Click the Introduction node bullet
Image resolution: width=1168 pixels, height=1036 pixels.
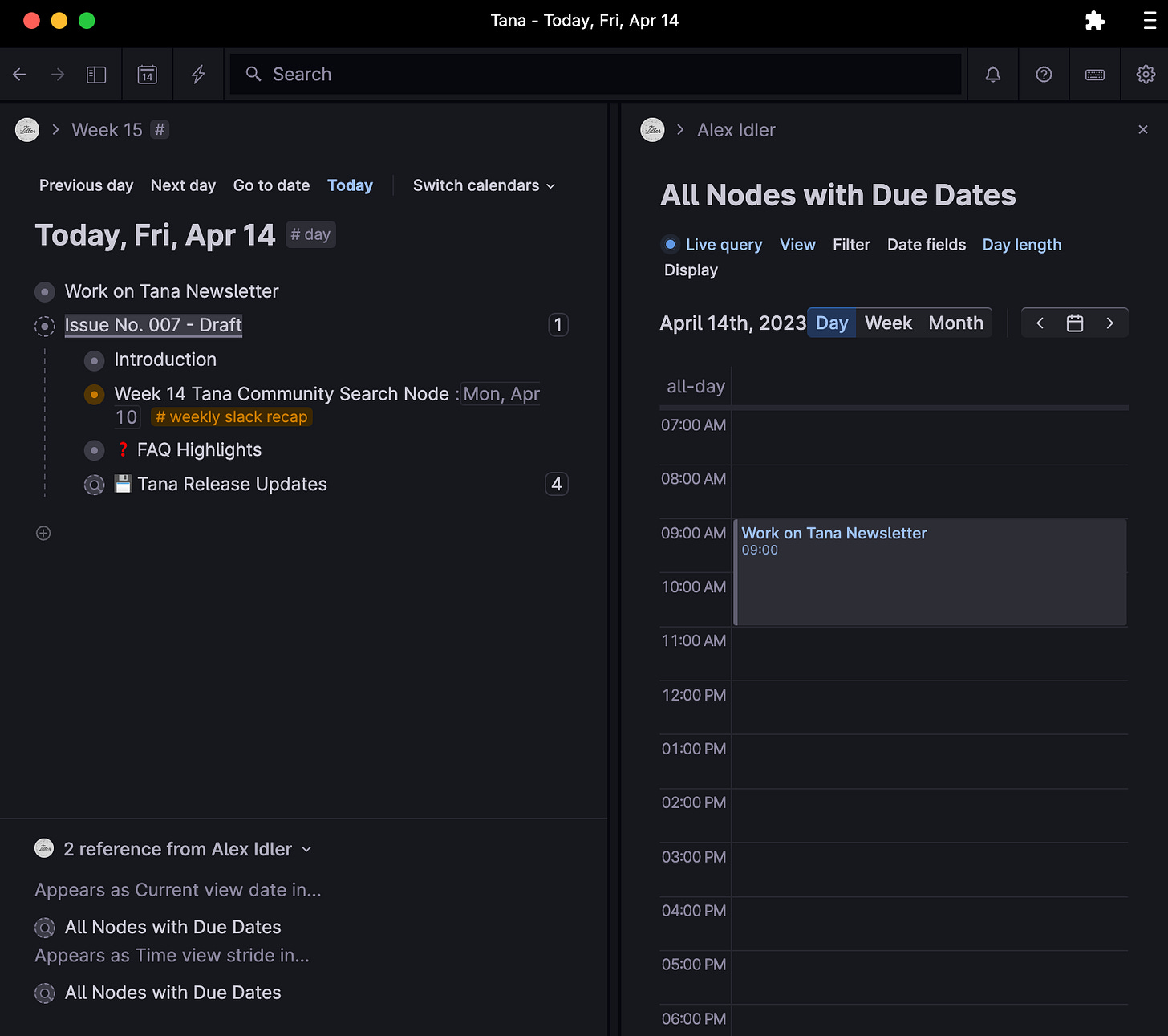click(95, 361)
